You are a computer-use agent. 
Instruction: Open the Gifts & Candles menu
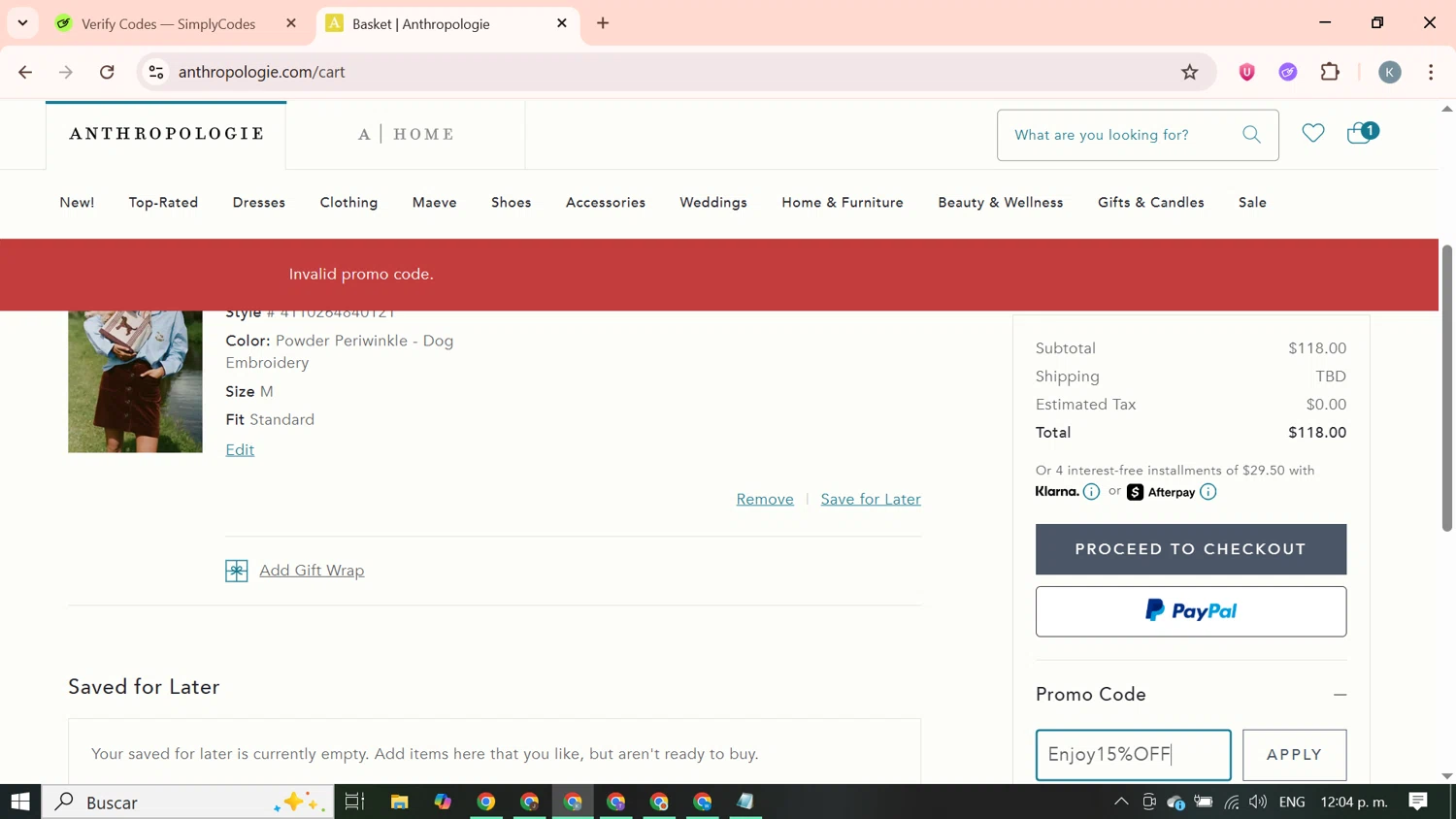coord(1151,203)
